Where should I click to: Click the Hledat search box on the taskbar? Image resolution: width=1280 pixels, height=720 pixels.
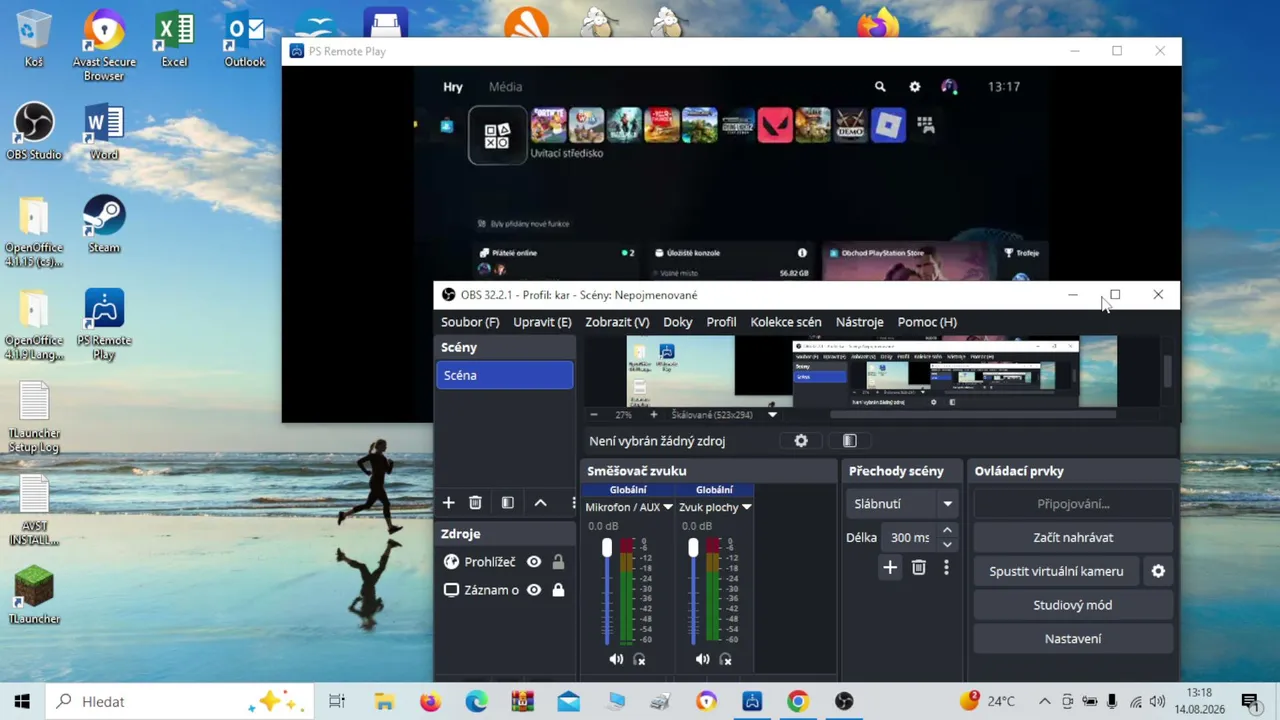(x=181, y=702)
